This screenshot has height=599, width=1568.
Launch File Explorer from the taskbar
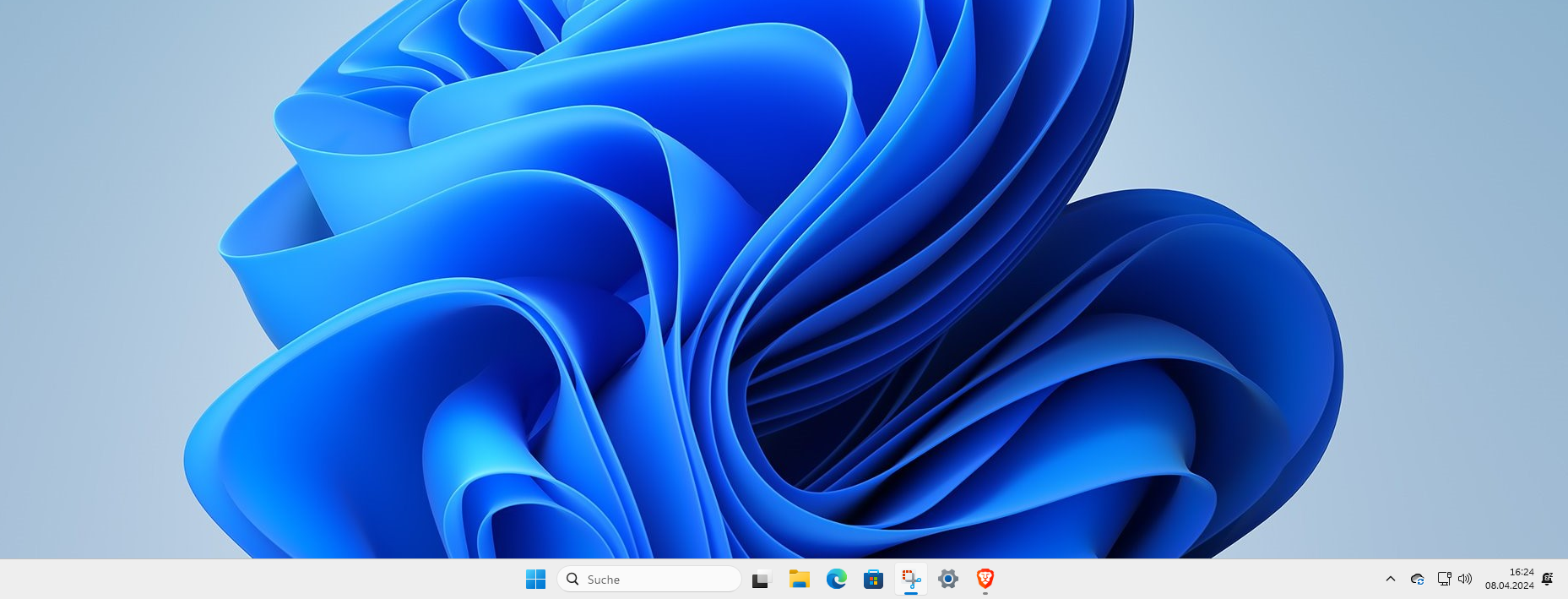click(x=799, y=579)
